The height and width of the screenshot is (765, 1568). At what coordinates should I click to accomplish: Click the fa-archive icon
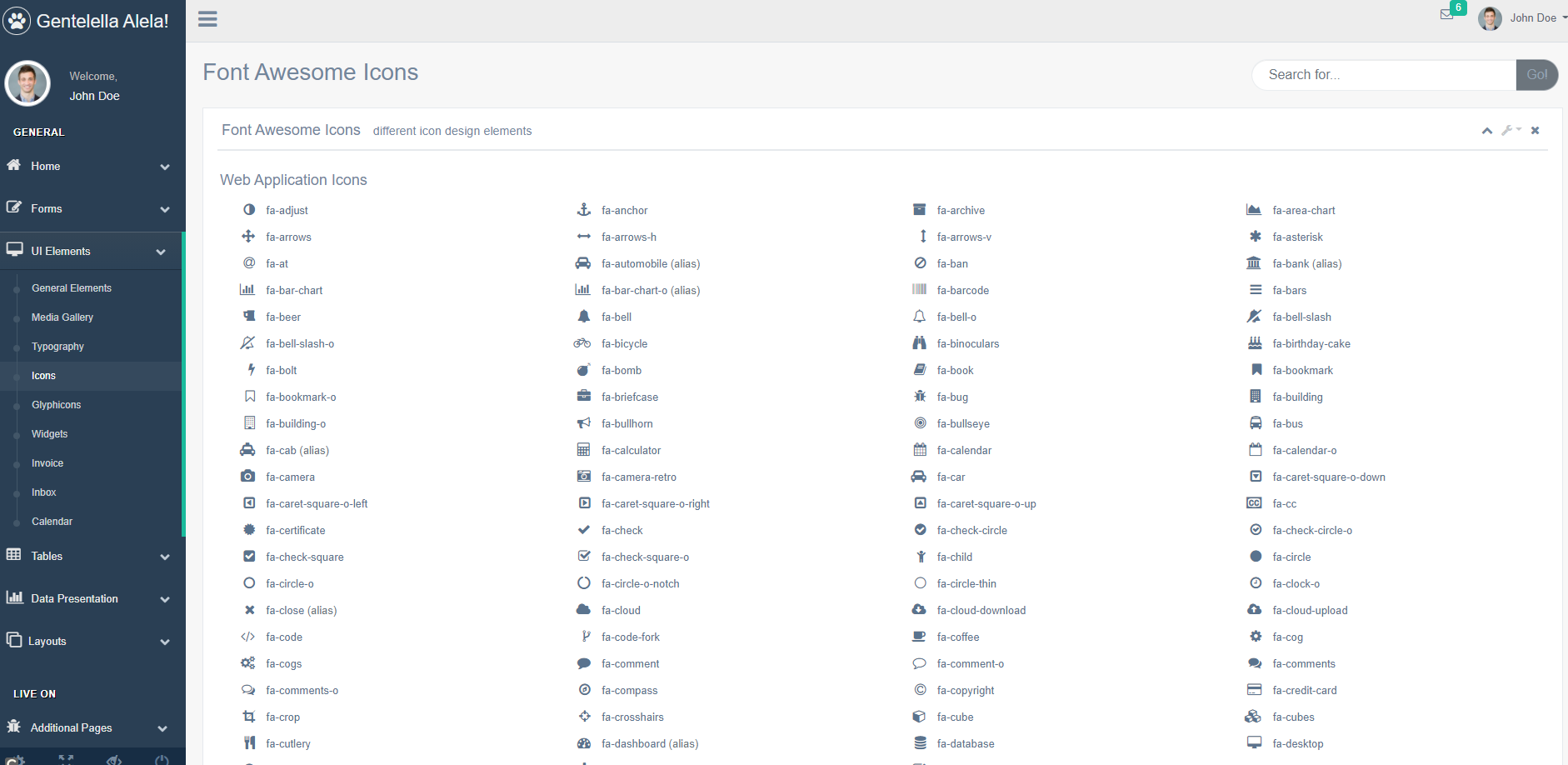pos(920,210)
